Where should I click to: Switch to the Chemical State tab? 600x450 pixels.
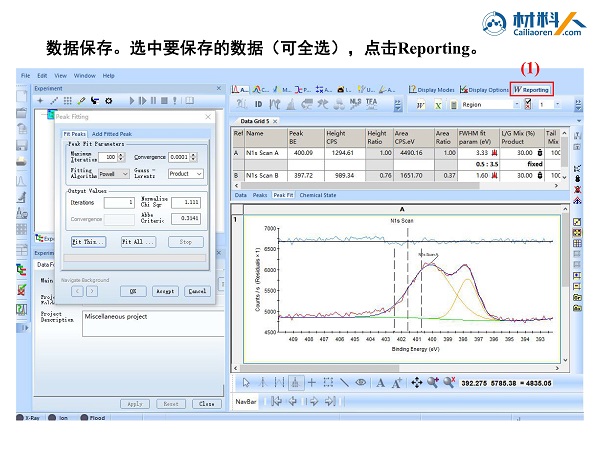318,195
